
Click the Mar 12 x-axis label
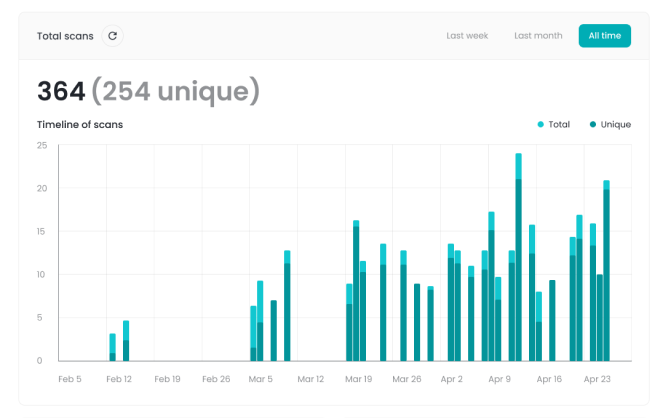[x=309, y=380]
